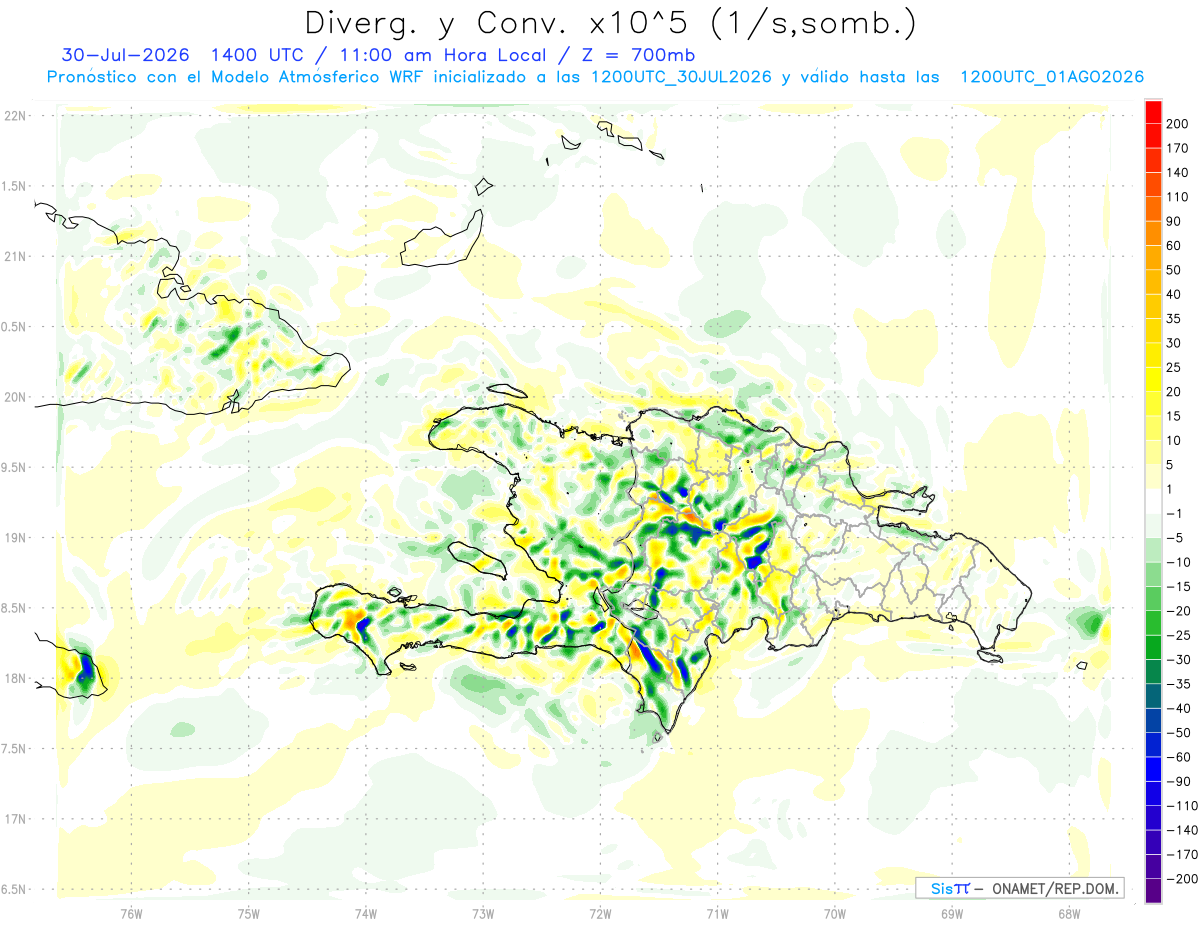The width and height of the screenshot is (1200, 927).
Task: Click the '68W' longitude label
Action: click(1069, 912)
